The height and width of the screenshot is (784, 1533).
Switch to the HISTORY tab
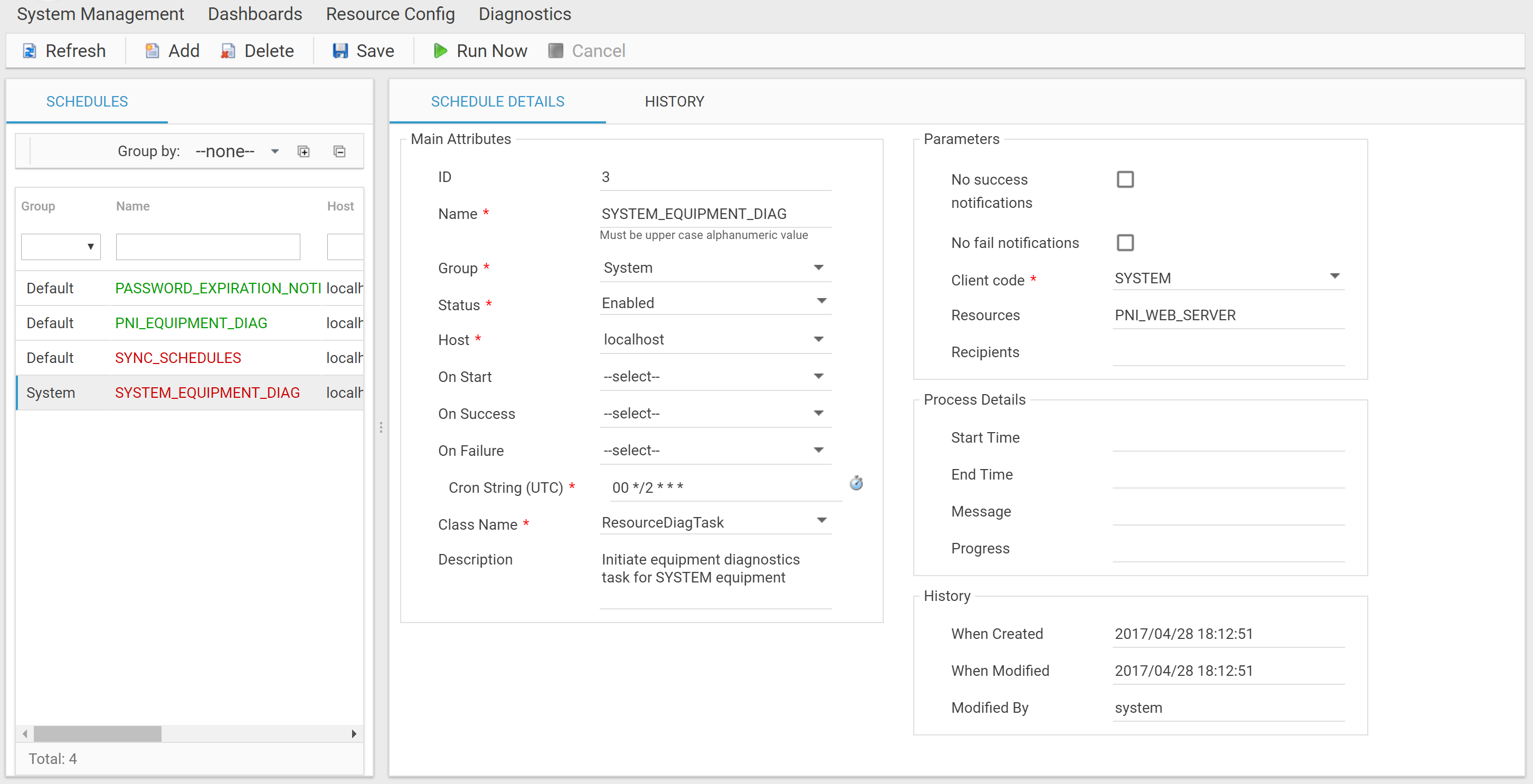(x=674, y=102)
